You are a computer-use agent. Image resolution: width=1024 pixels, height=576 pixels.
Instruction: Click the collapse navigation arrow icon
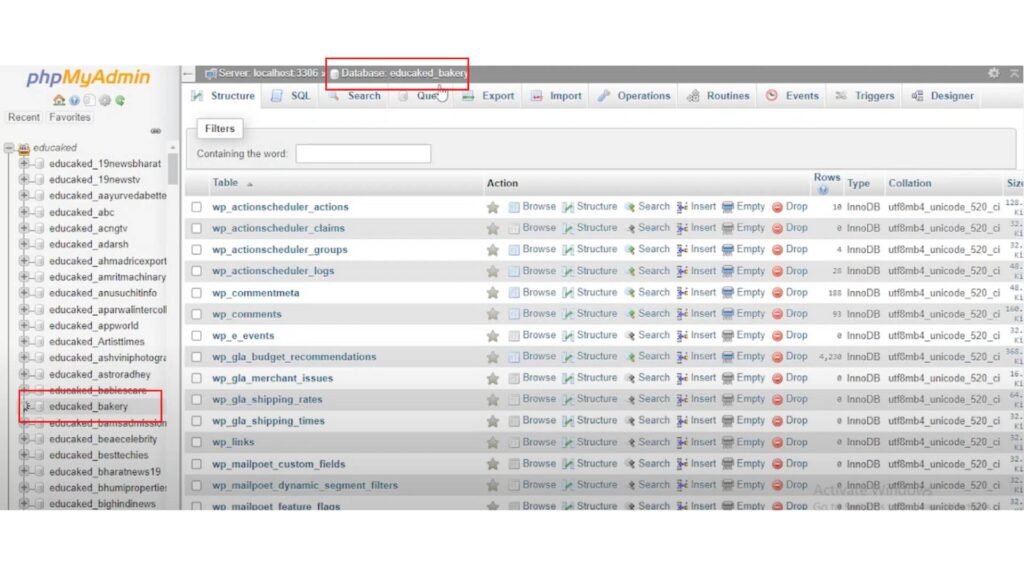[x=188, y=73]
